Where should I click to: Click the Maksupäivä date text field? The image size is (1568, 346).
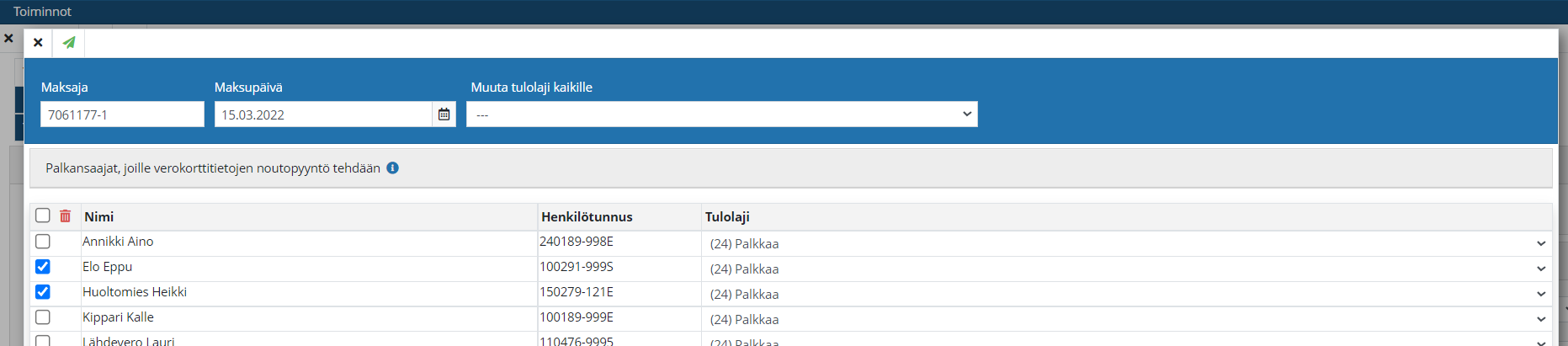click(x=322, y=114)
